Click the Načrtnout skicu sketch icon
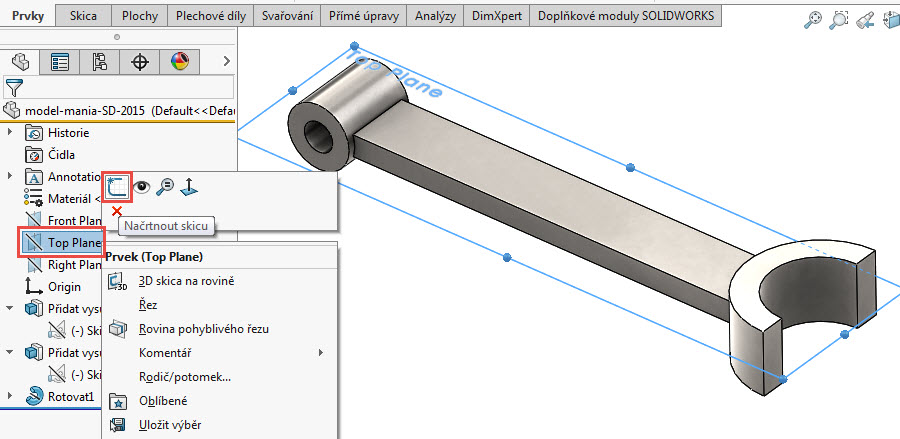900x439 pixels. pyautogui.click(x=117, y=186)
